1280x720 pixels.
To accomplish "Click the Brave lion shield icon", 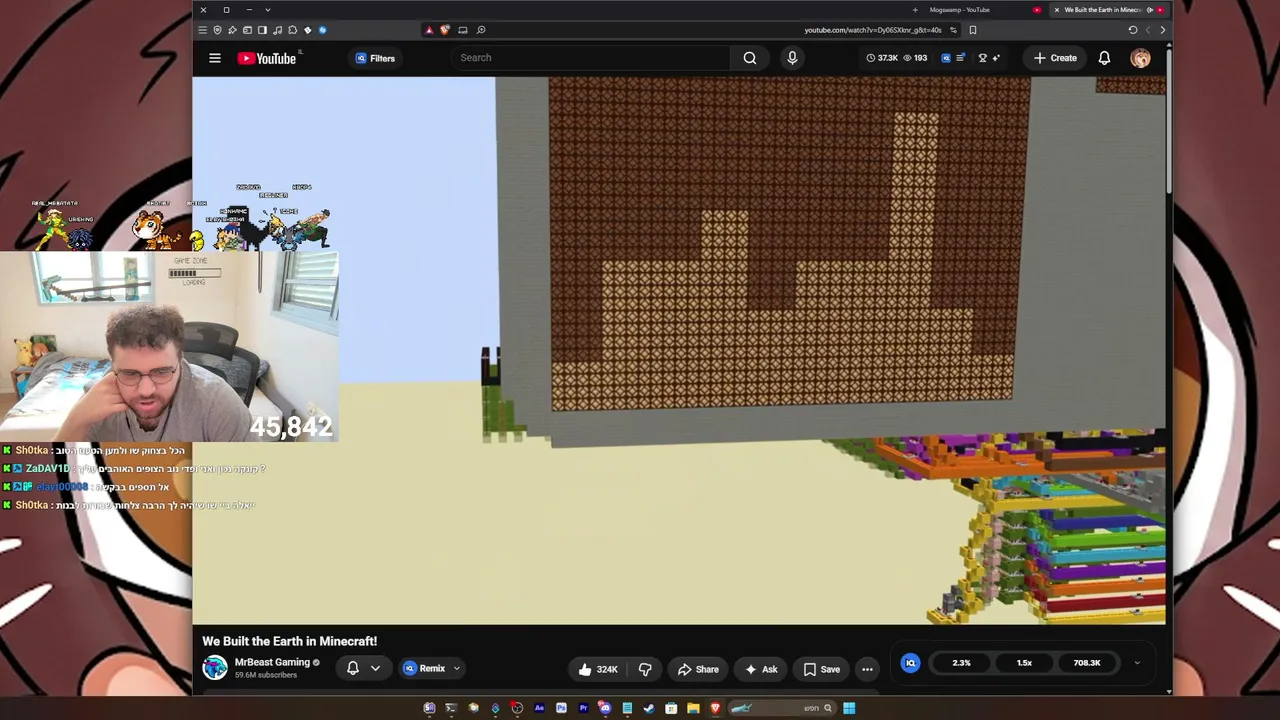I will (x=445, y=30).
